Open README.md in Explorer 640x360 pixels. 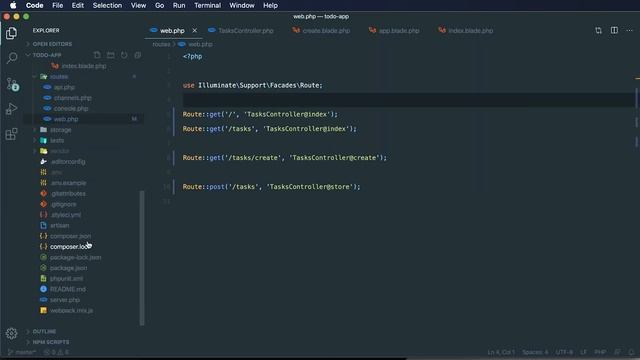68,289
